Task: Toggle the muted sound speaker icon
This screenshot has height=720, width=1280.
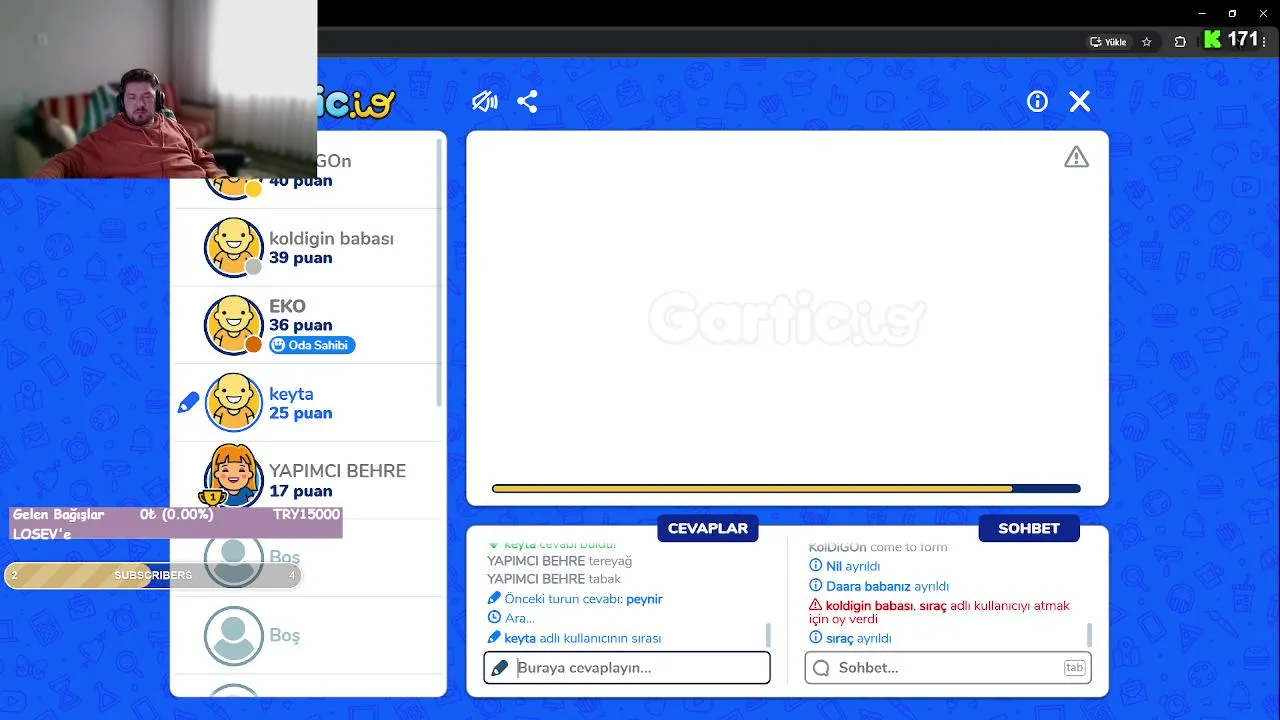Action: pyautogui.click(x=485, y=101)
